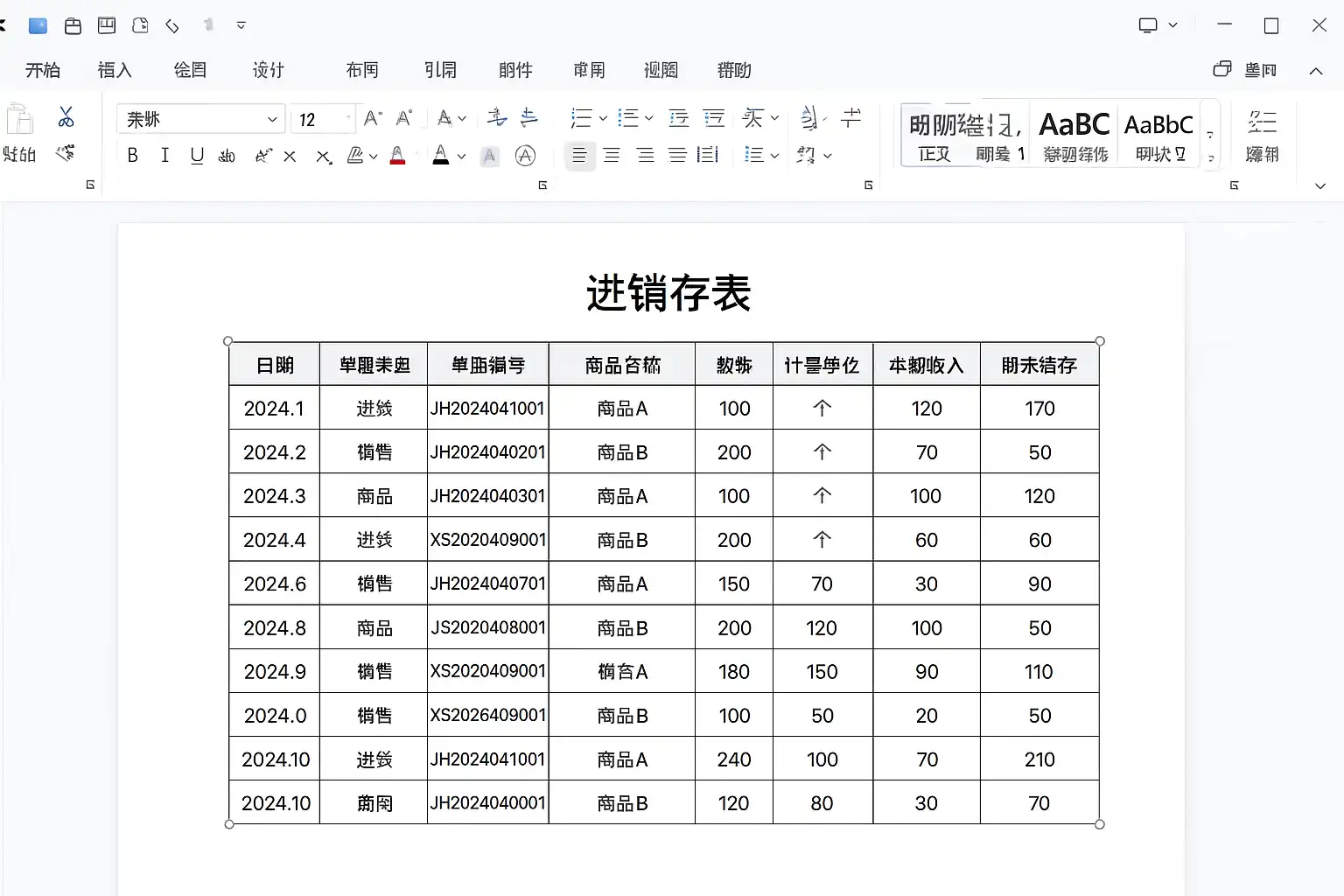The image size is (1344, 896).
Task: Click the Grow Font icon
Action: tap(373, 118)
